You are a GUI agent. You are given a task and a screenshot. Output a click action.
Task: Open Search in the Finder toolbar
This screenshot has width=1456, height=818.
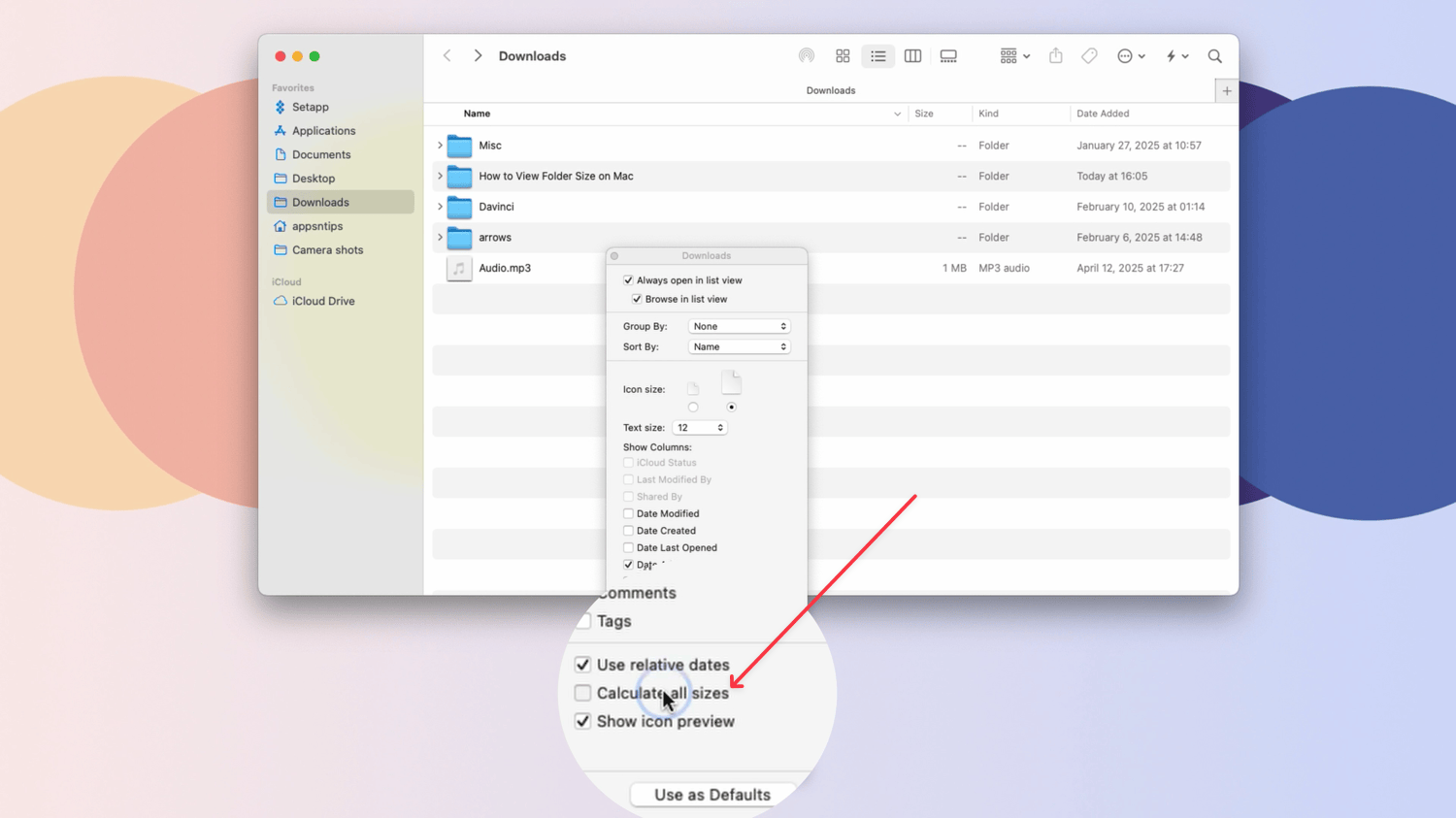point(1215,55)
